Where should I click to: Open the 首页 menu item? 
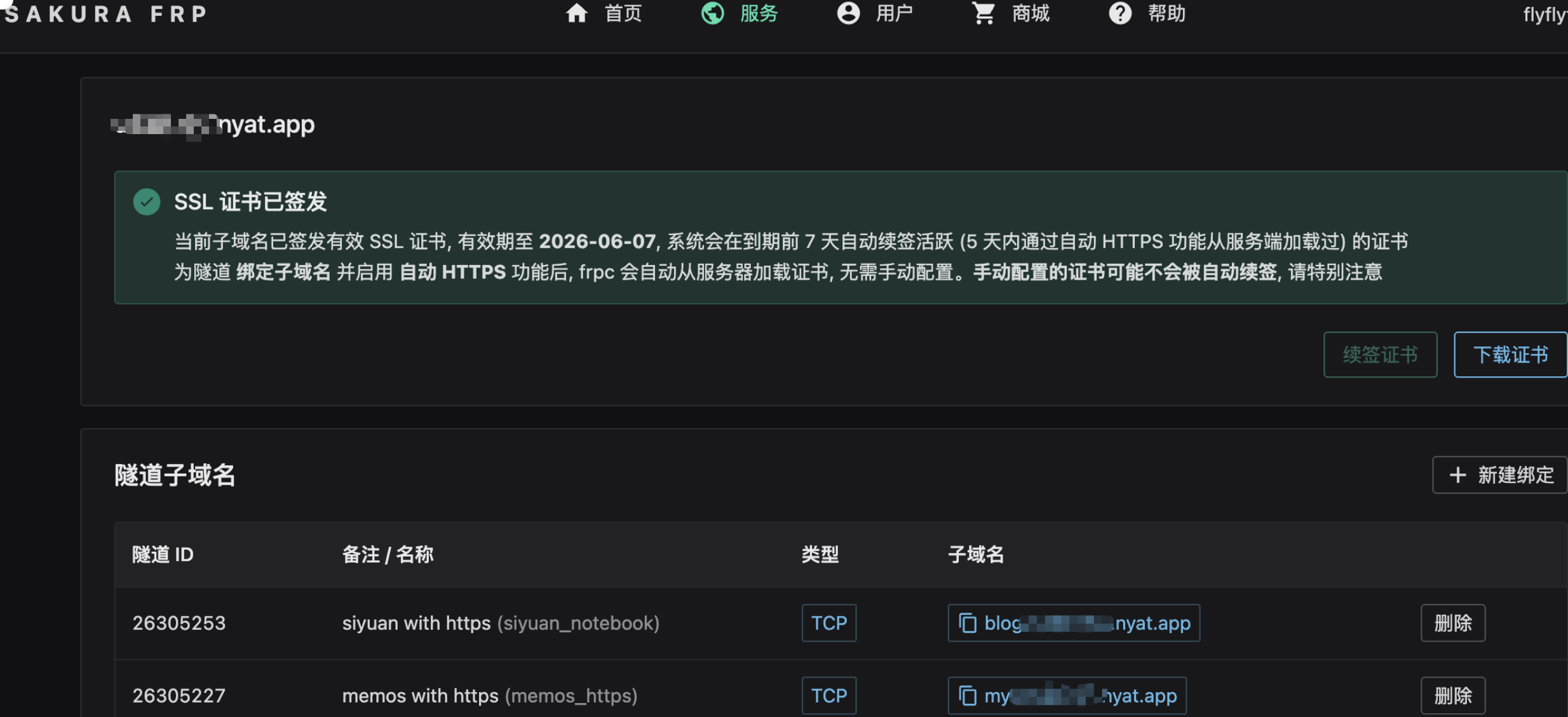point(623,13)
